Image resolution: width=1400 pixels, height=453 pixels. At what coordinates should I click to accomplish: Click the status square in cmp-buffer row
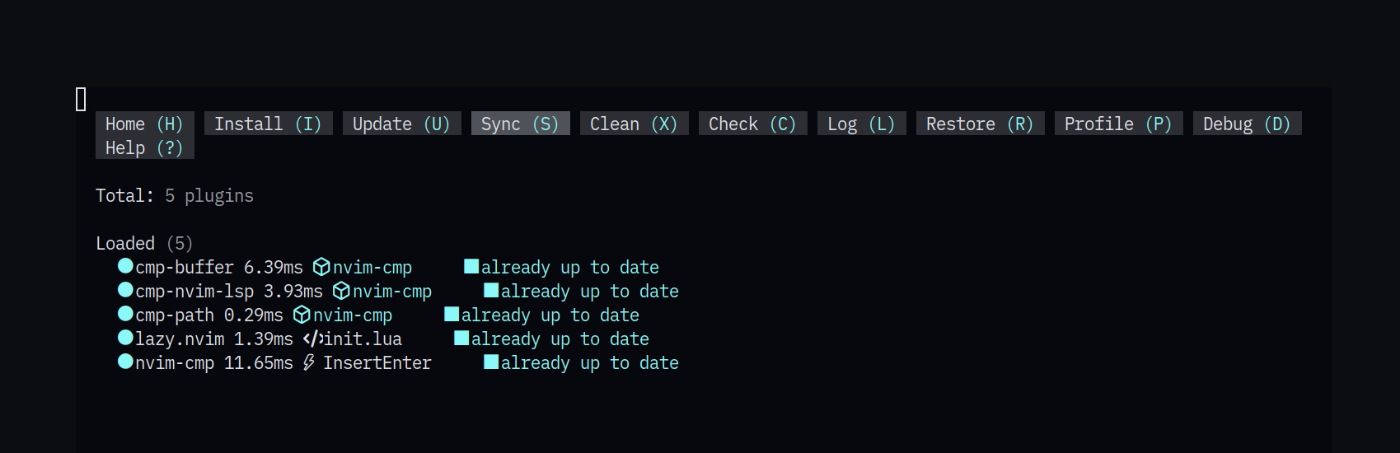click(471, 266)
